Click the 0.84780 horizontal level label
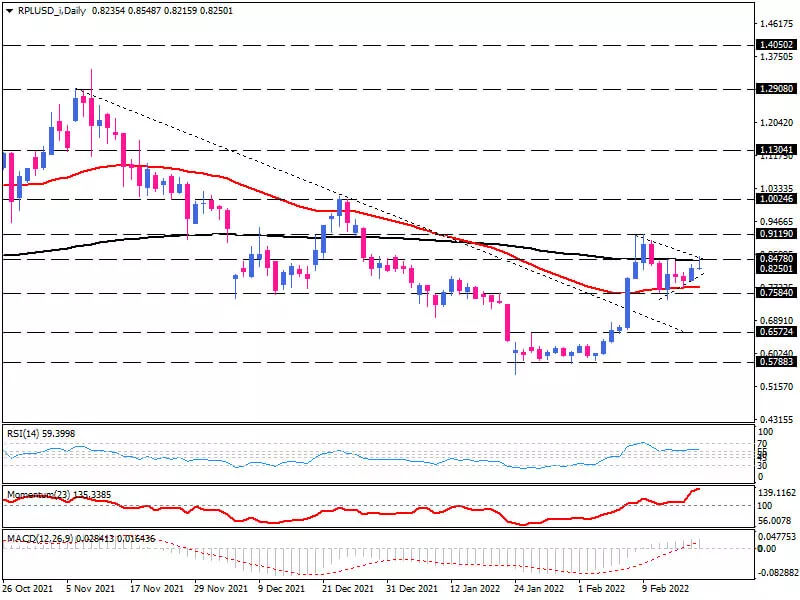This screenshot has height=600, width=800. coord(777,259)
